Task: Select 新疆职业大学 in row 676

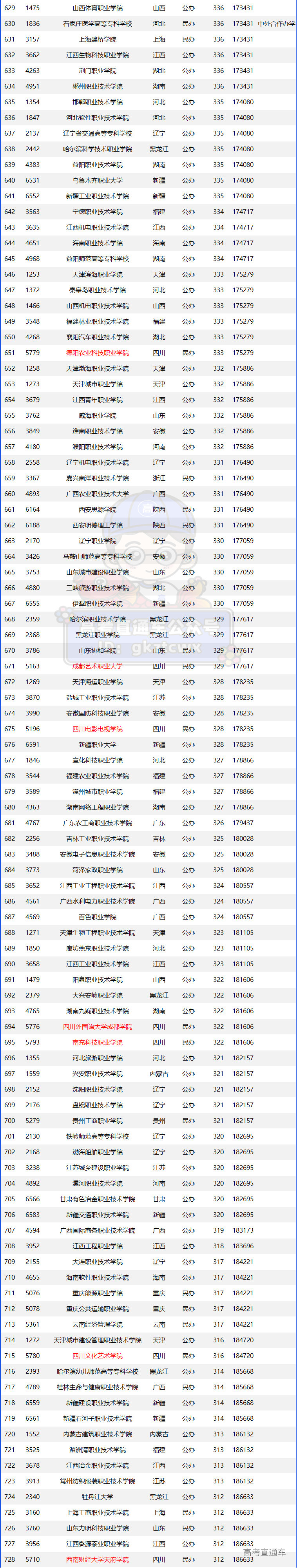Action: click(98, 744)
